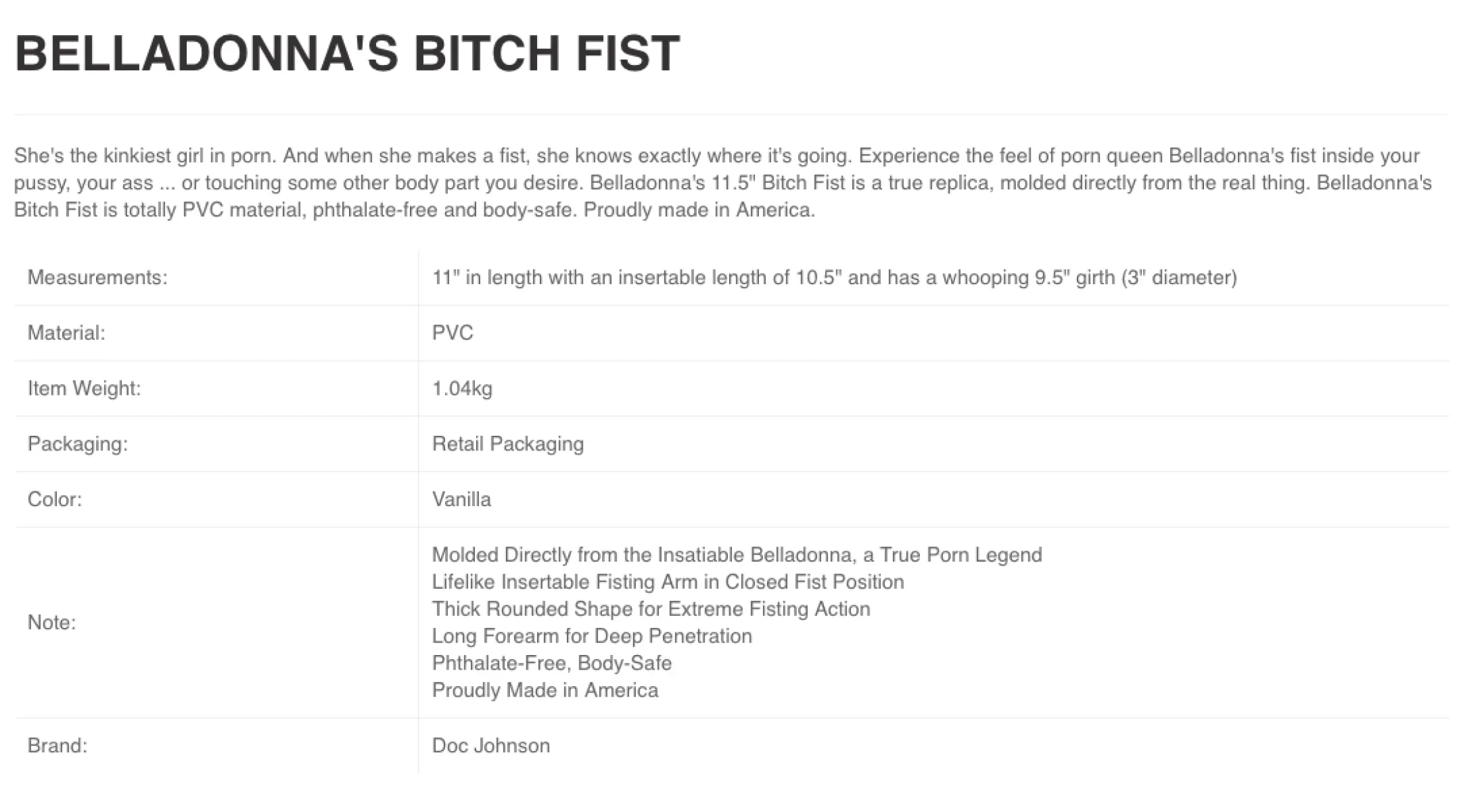This screenshot has height=812, width=1457.
Task: Click the measurements value with 9.5" girth
Action: (834, 278)
